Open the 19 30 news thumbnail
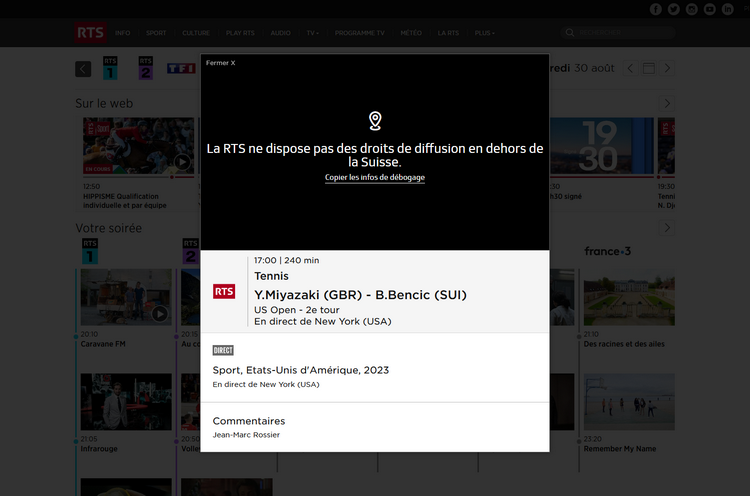The image size is (750, 496). [602, 146]
